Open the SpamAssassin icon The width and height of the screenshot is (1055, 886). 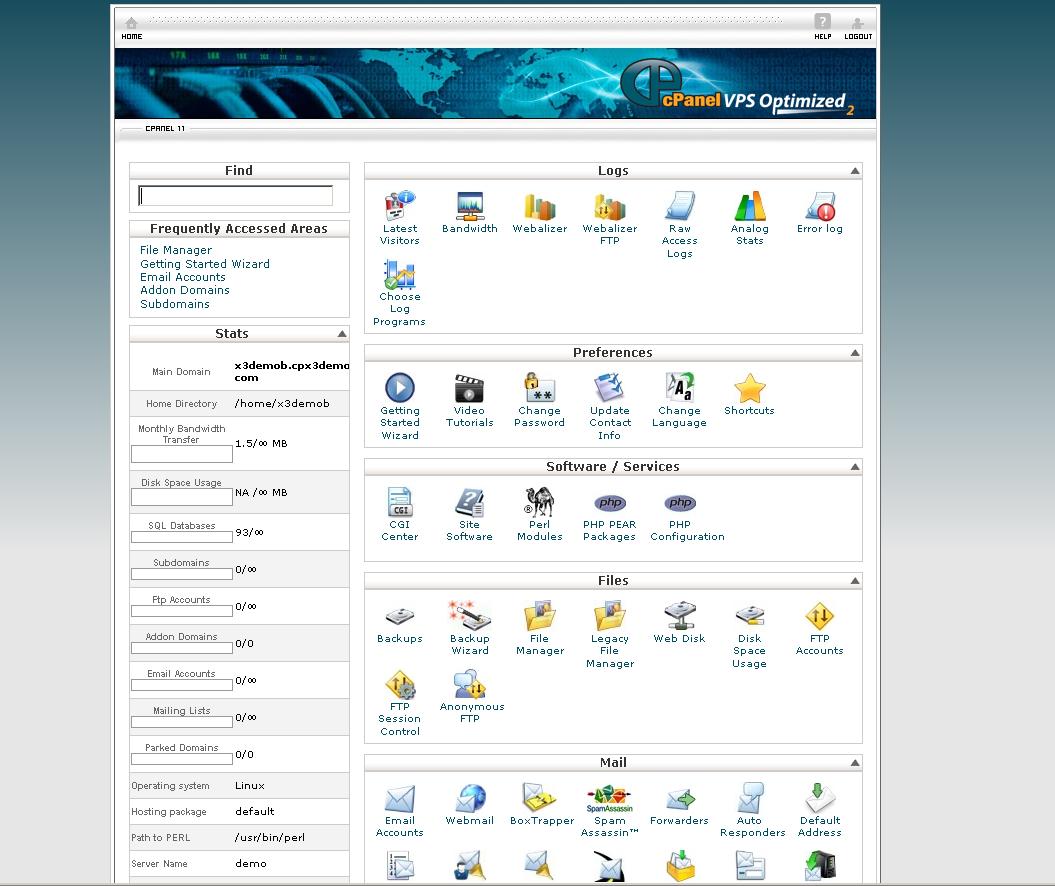point(610,798)
